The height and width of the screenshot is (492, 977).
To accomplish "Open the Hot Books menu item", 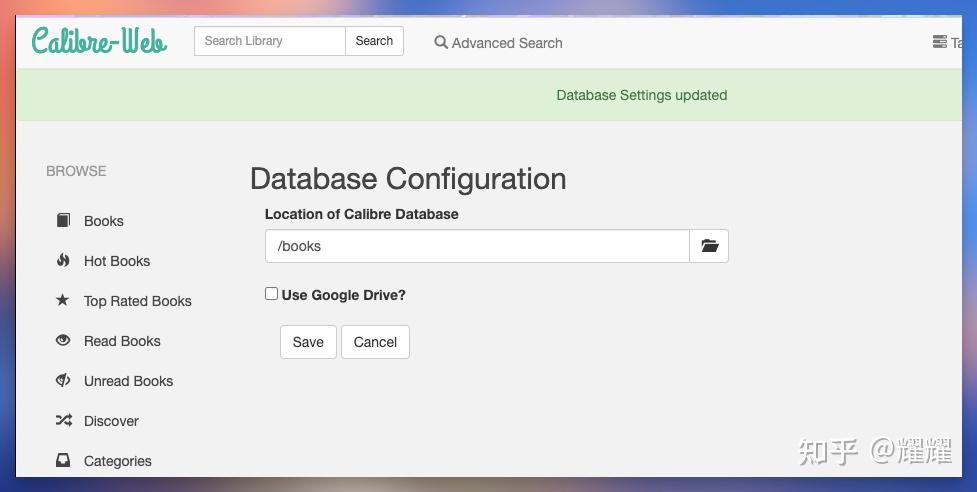I will pyautogui.click(x=117, y=261).
